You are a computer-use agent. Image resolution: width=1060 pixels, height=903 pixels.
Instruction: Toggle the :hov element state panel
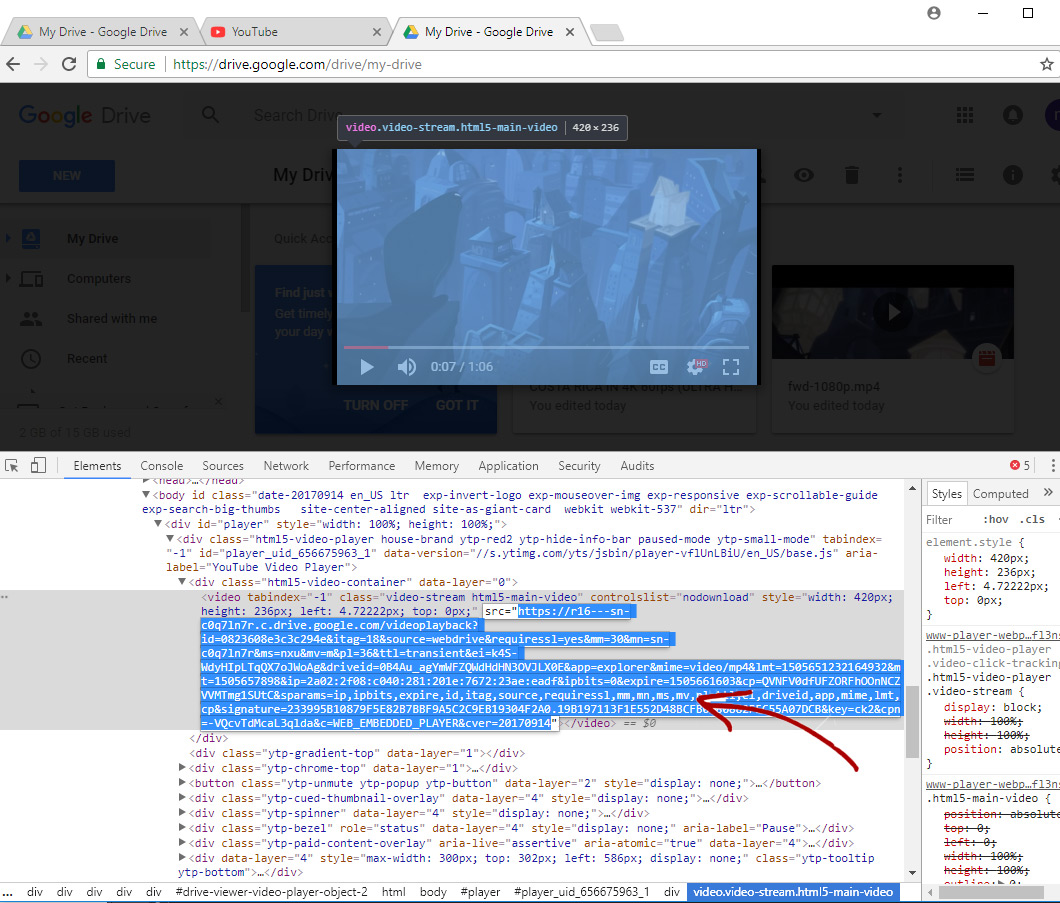[x=995, y=520]
